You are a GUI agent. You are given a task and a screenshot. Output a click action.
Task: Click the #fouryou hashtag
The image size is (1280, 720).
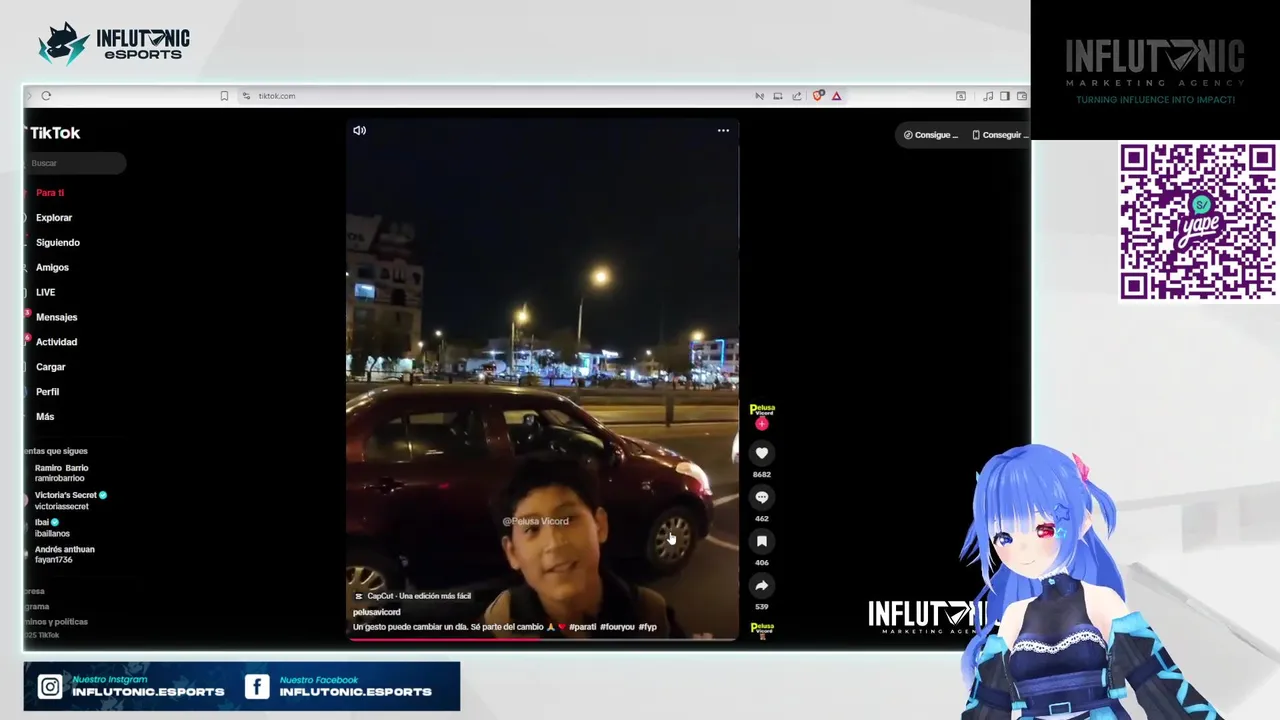[617, 627]
